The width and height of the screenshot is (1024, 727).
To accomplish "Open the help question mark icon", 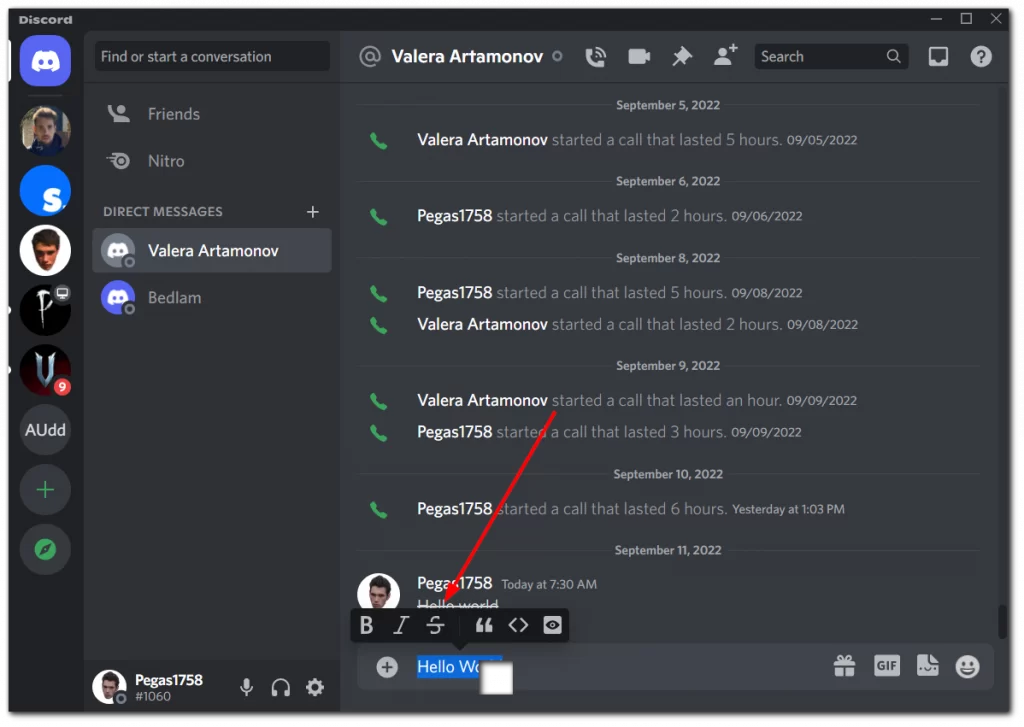I will (x=981, y=57).
